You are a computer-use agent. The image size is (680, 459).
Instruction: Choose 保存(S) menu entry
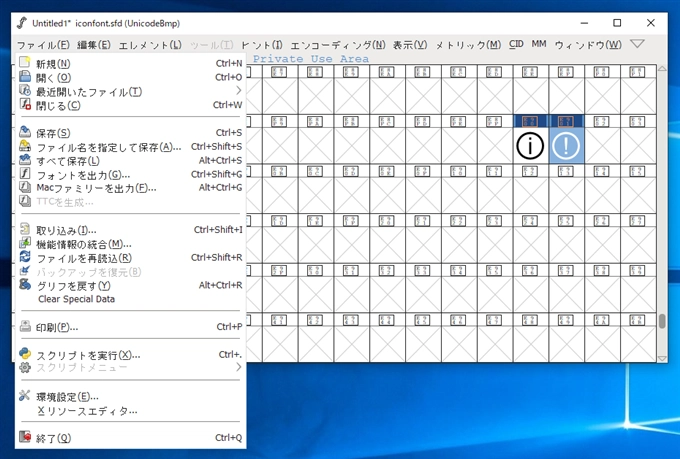[x=131, y=133]
